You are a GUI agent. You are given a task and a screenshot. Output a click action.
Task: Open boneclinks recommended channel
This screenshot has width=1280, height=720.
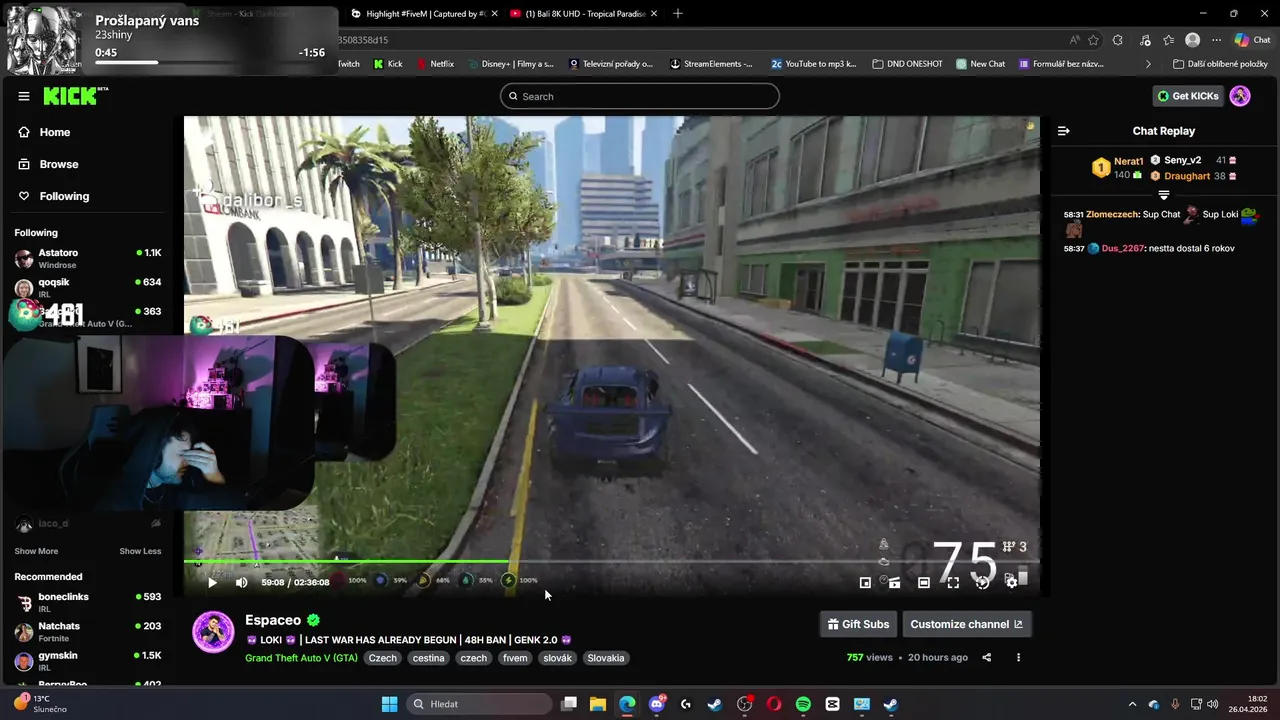click(x=88, y=602)
